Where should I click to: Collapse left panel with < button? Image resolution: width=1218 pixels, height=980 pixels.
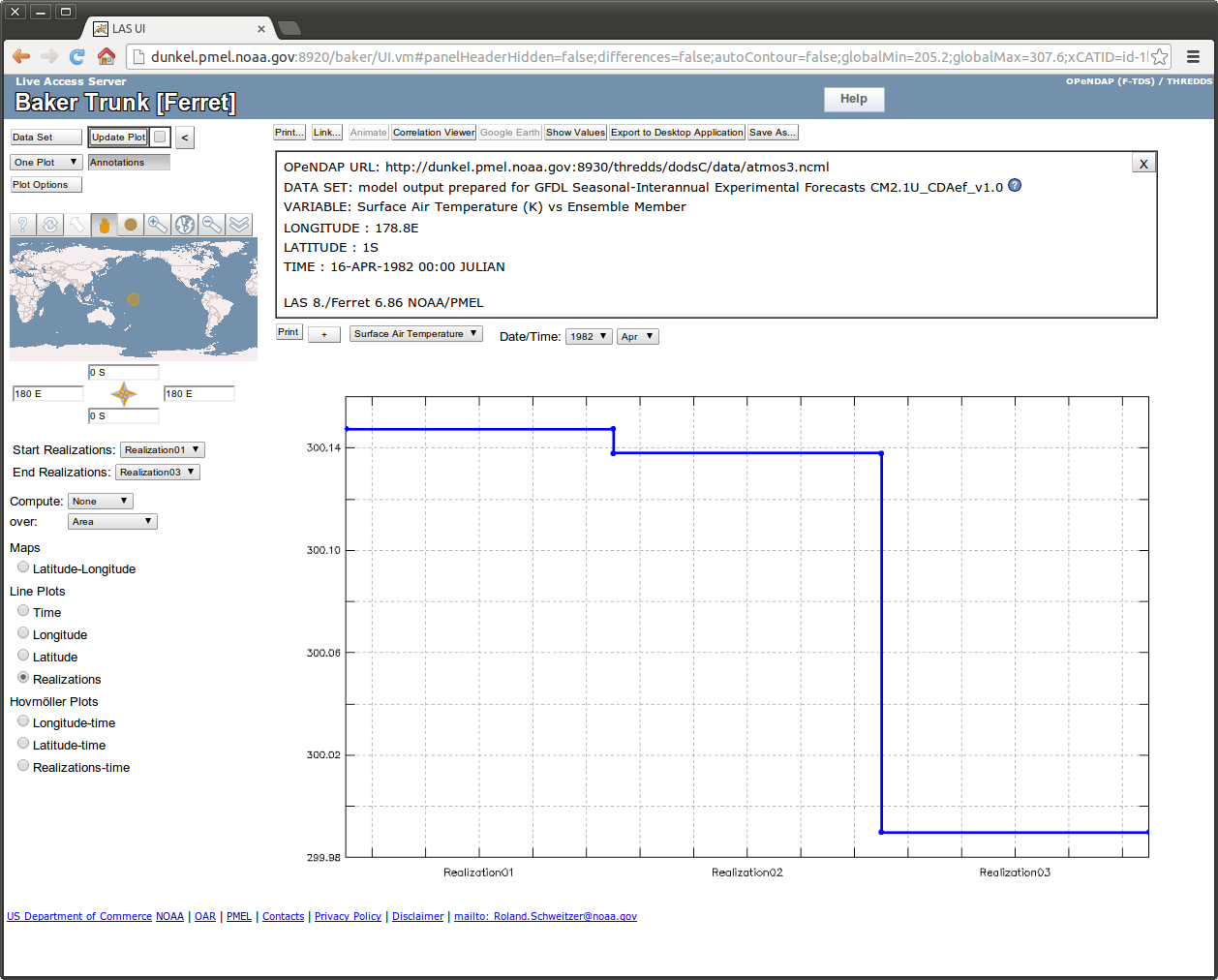click(185, 138)
